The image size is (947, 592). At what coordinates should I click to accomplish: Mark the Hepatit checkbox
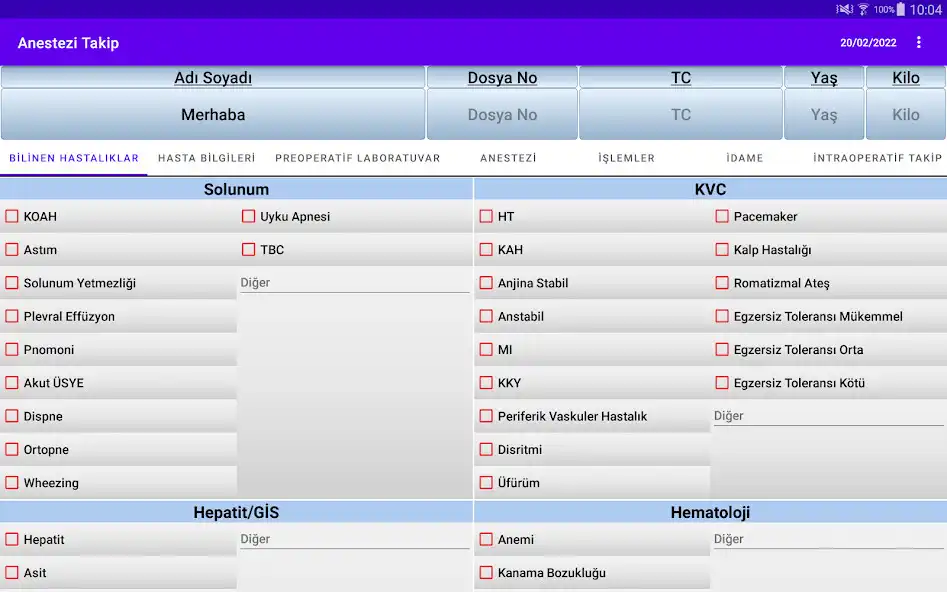pyautogui.click(x=13, y=539)
